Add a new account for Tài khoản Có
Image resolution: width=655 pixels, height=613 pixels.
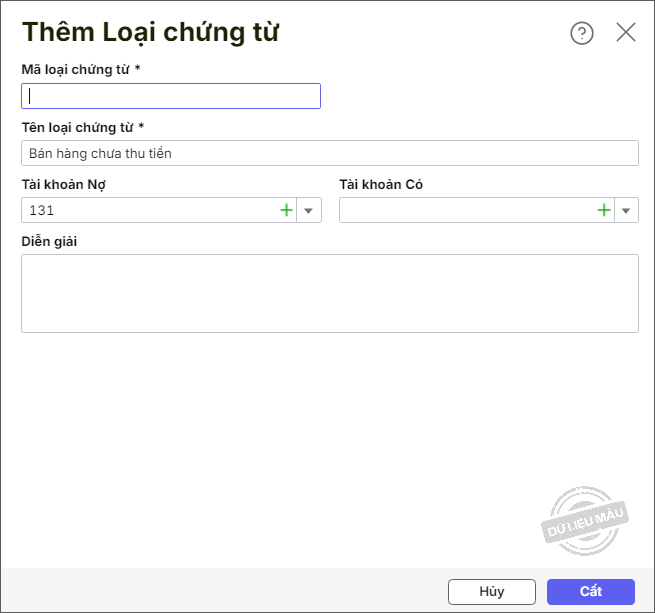pos(604,210)
